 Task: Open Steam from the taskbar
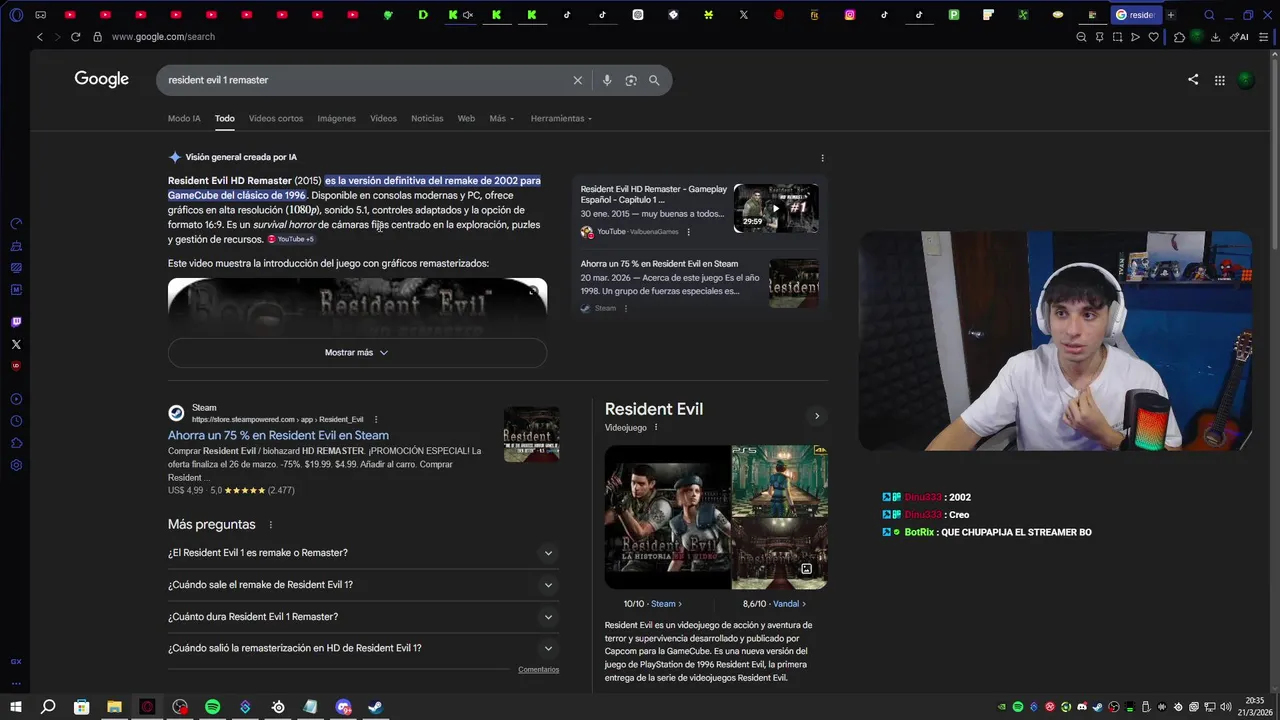(375, 707)
